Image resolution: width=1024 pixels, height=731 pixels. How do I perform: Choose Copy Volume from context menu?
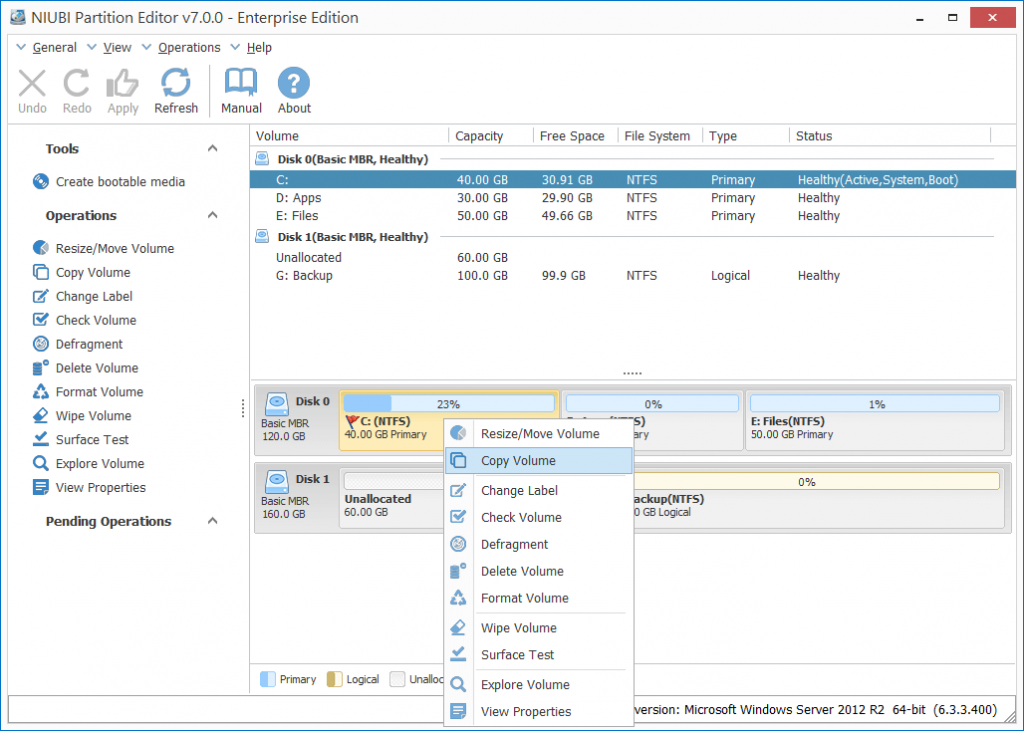(518, 461)
